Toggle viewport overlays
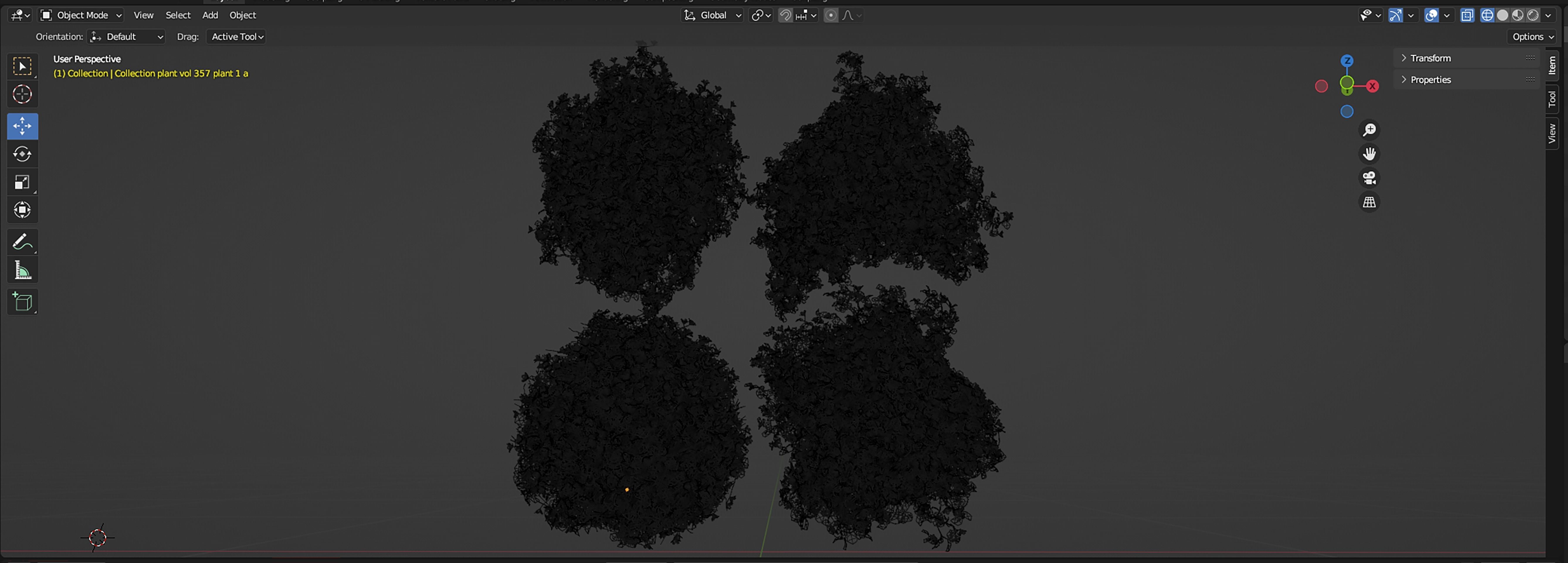Image resolution: width=1568 pixels, height=563 pixels. click(x=1432, y=15)
